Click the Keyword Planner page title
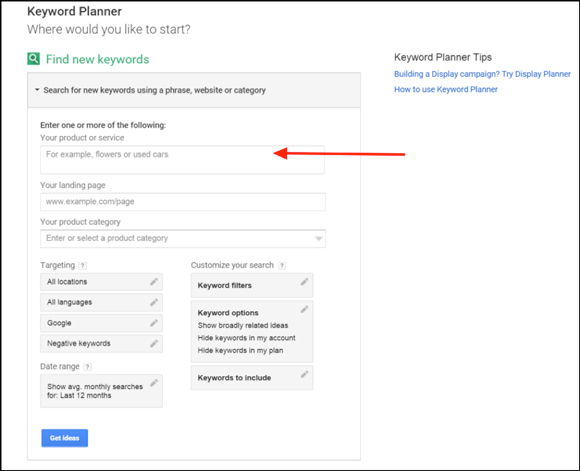This screenshot has height=471, width=580. point(74,11)
